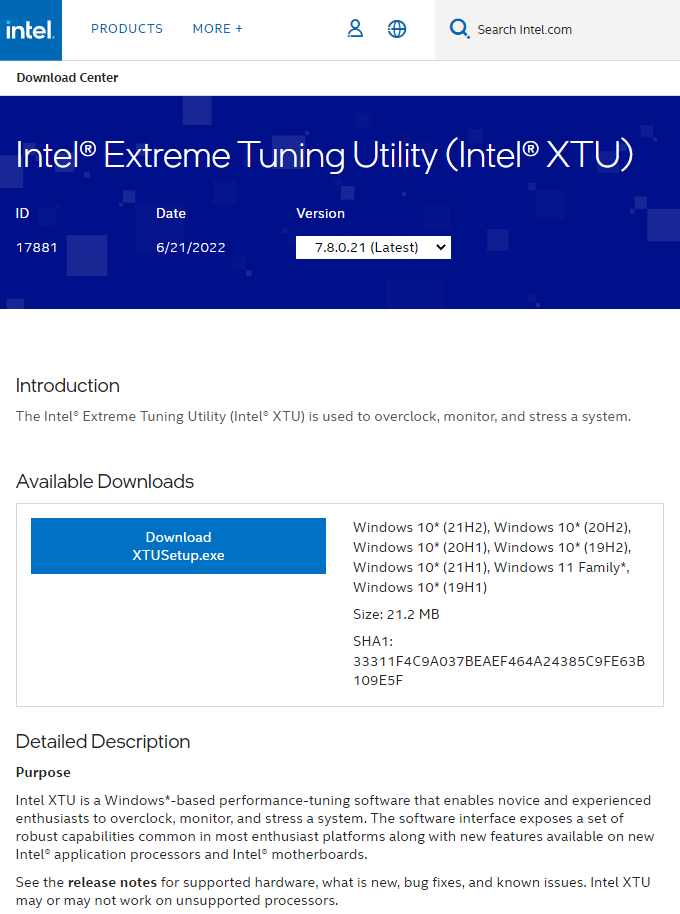This screenshot has height=914, width=680.
Task: Click the Intel logo home icon
Action: 30,30
